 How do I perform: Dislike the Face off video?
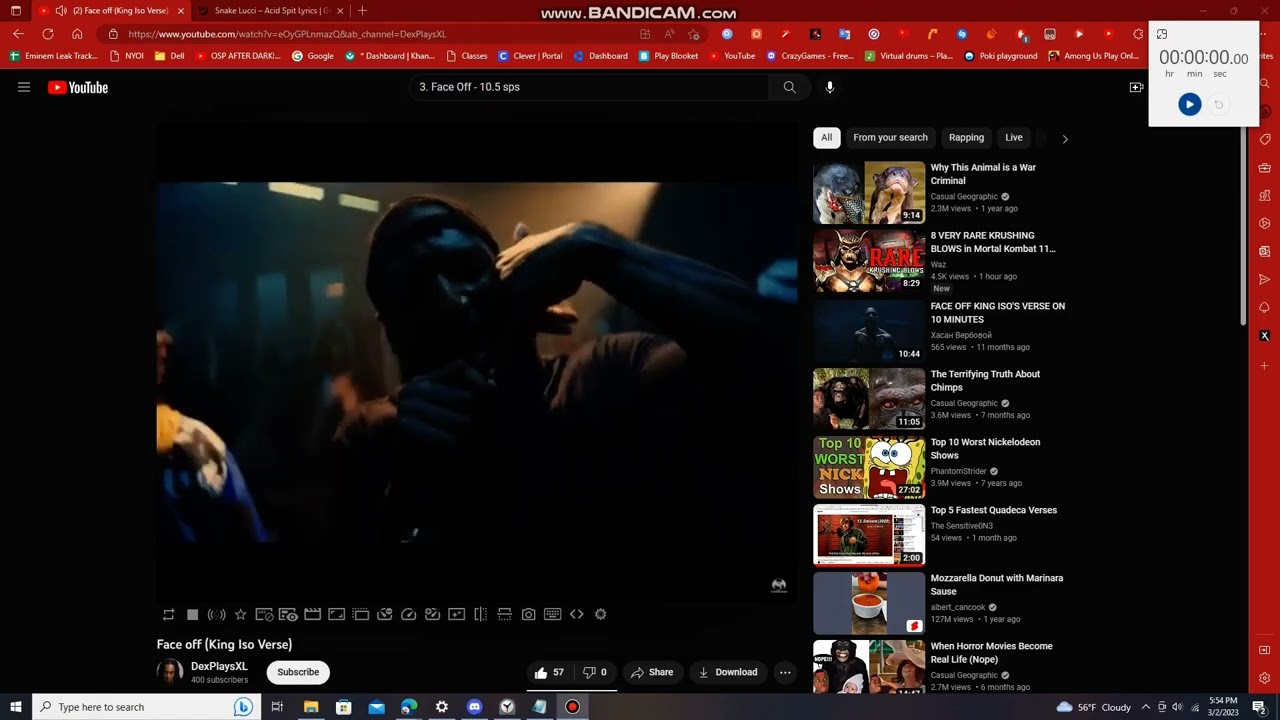tap(595, 672)
